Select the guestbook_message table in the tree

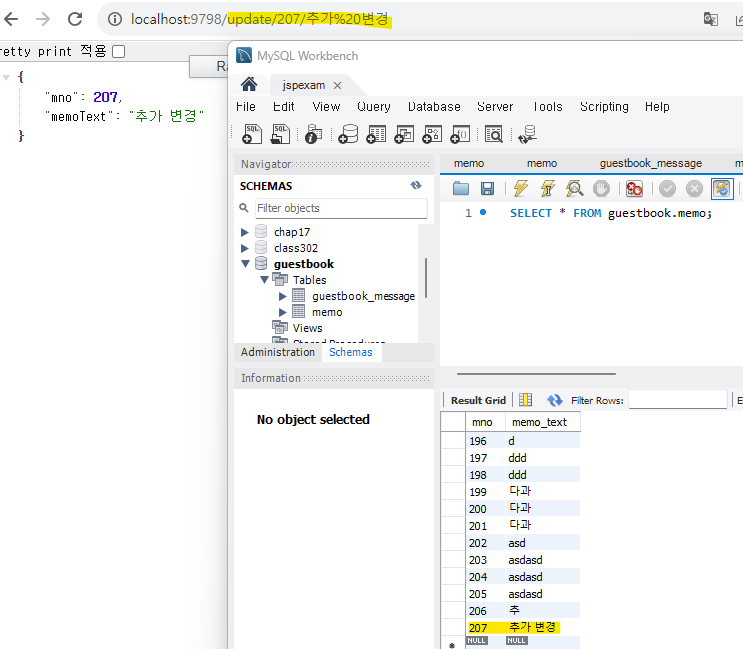pos(363,297)
